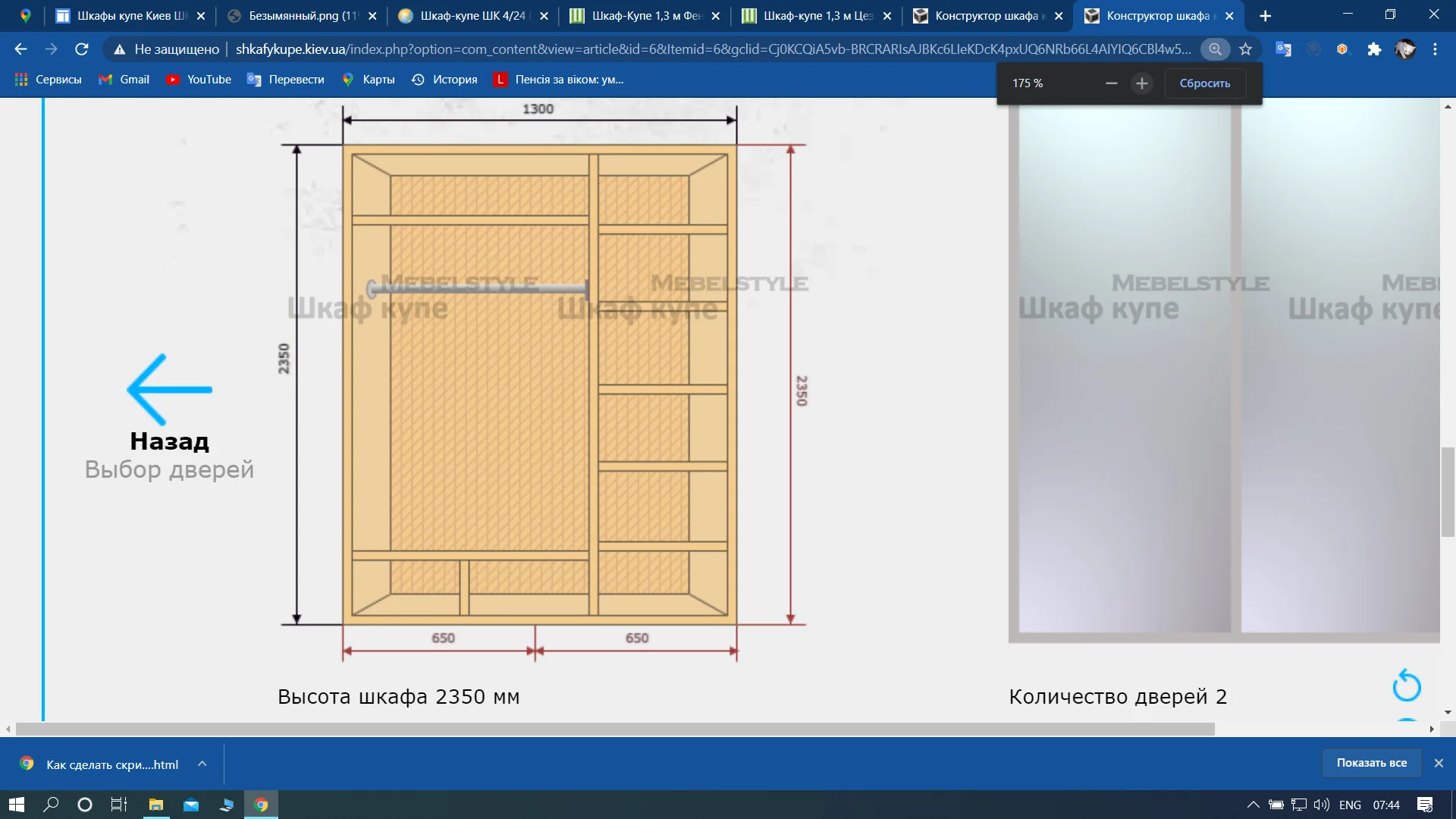Decrease zoom with the minus button
1456x819 pixels.
click(x=1112, y=83)
